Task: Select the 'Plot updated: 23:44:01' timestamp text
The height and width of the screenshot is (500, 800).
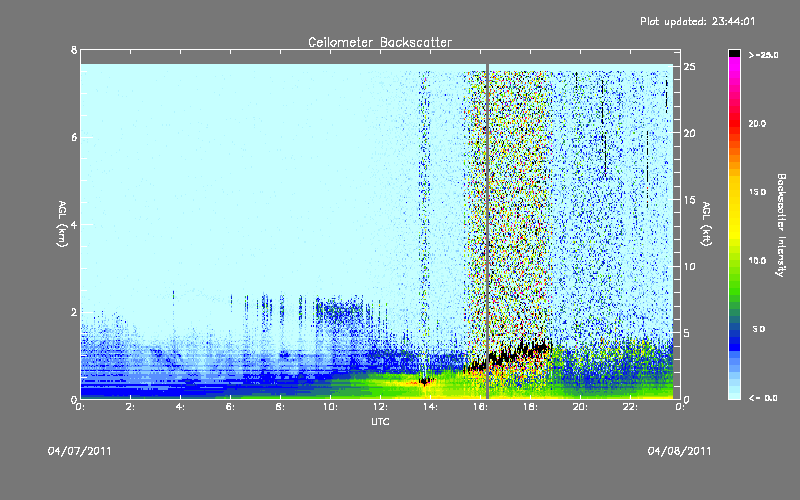Action: pyautogui.click(x=697, y=21)
